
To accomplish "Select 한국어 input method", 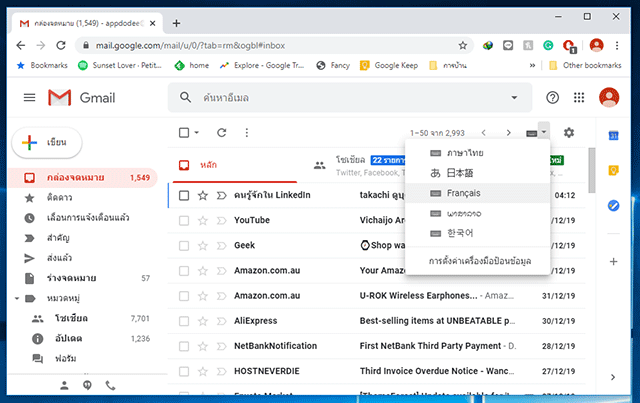I will [x=478, y=233].
